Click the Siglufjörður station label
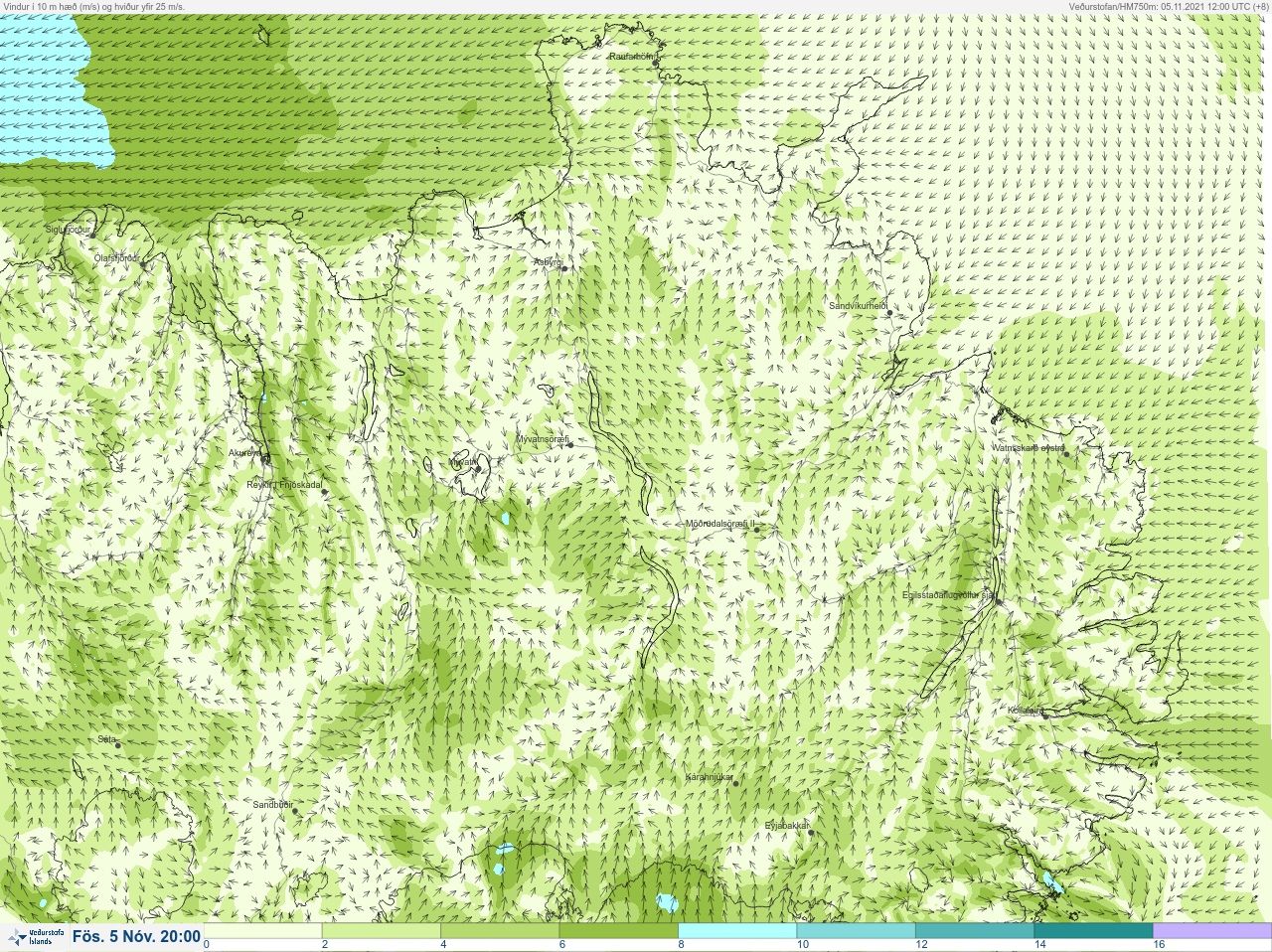Image resolution: width=1272 pixels, height=952 pixels. coord(68,230)
